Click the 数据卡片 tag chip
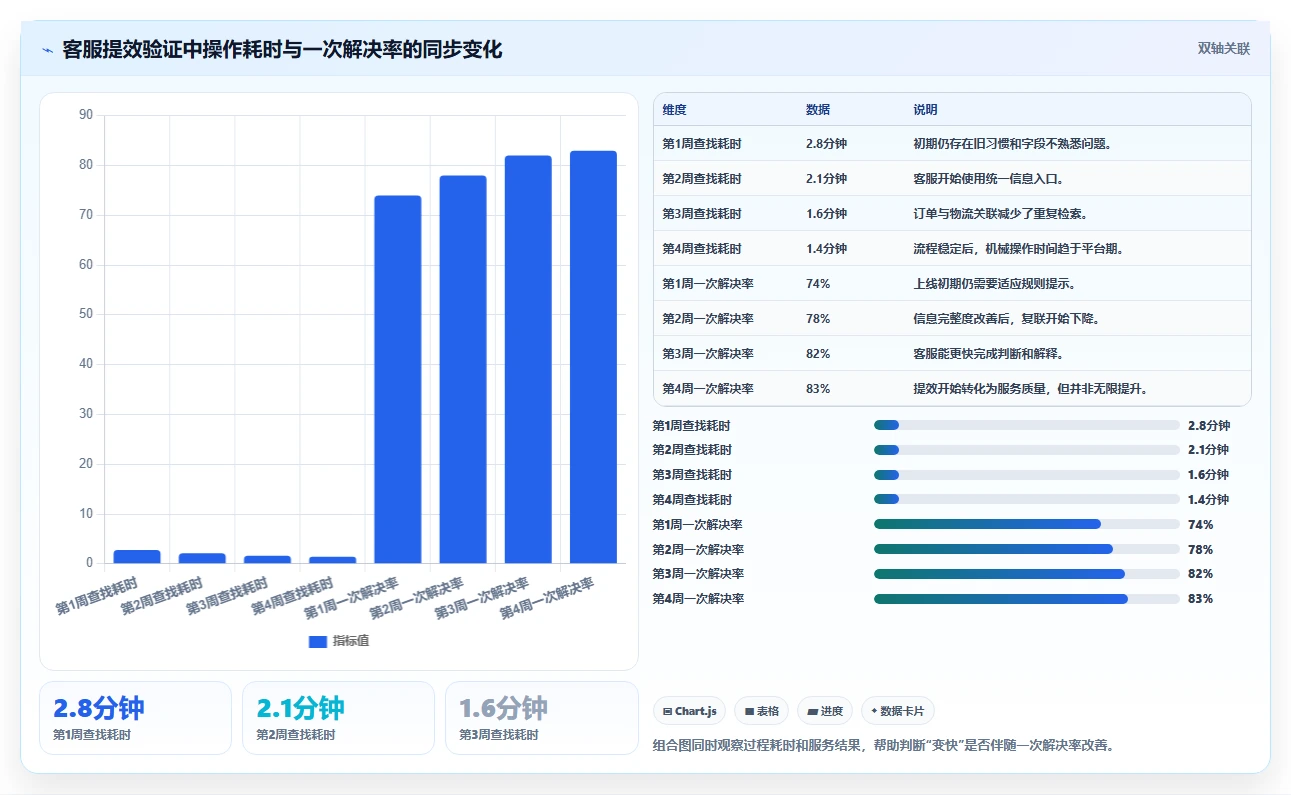1291x795 pixels. pyautogui.click(x=897, y=711)
